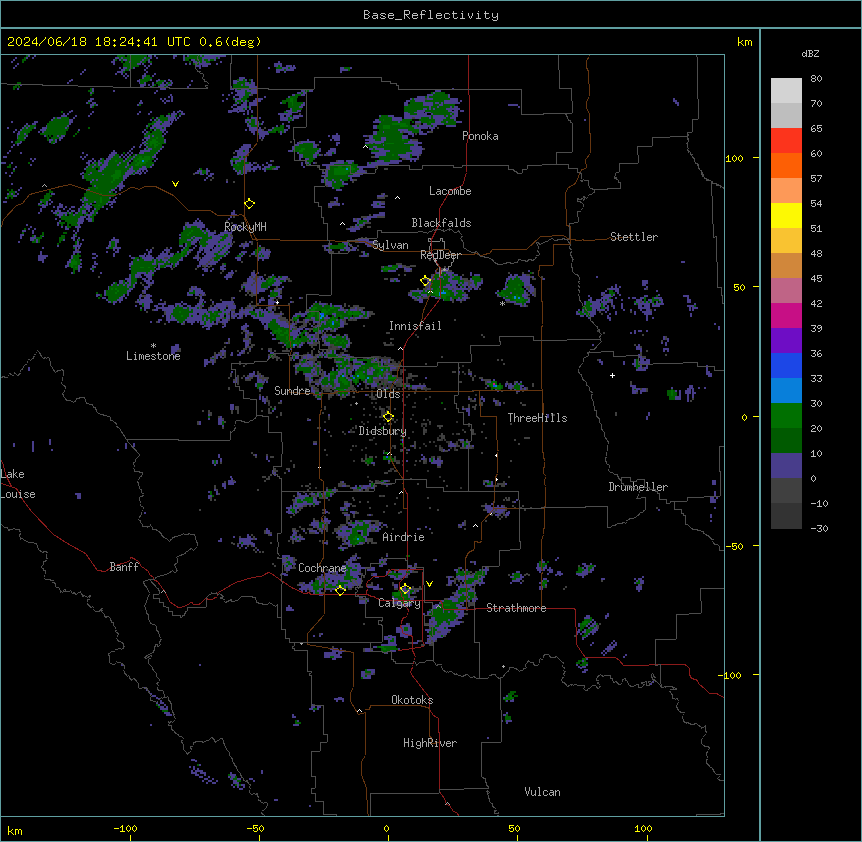The height and width of the screenshot is (842, 862).
Task: Click the Lake Louise label
Action: pyautogui.click(x=18, y=484)
